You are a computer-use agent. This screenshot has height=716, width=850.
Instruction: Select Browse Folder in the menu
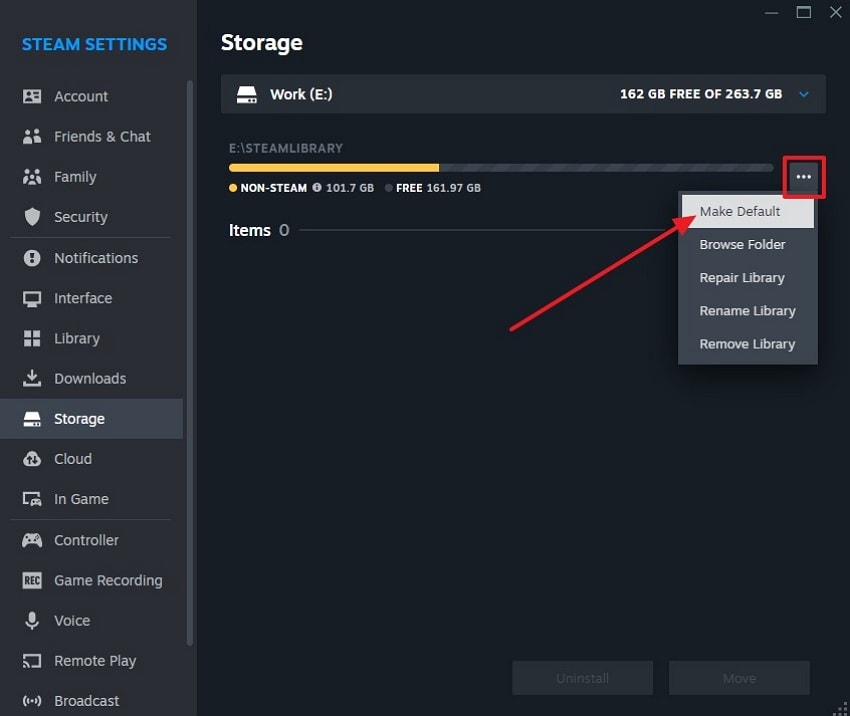pos(748,244)
